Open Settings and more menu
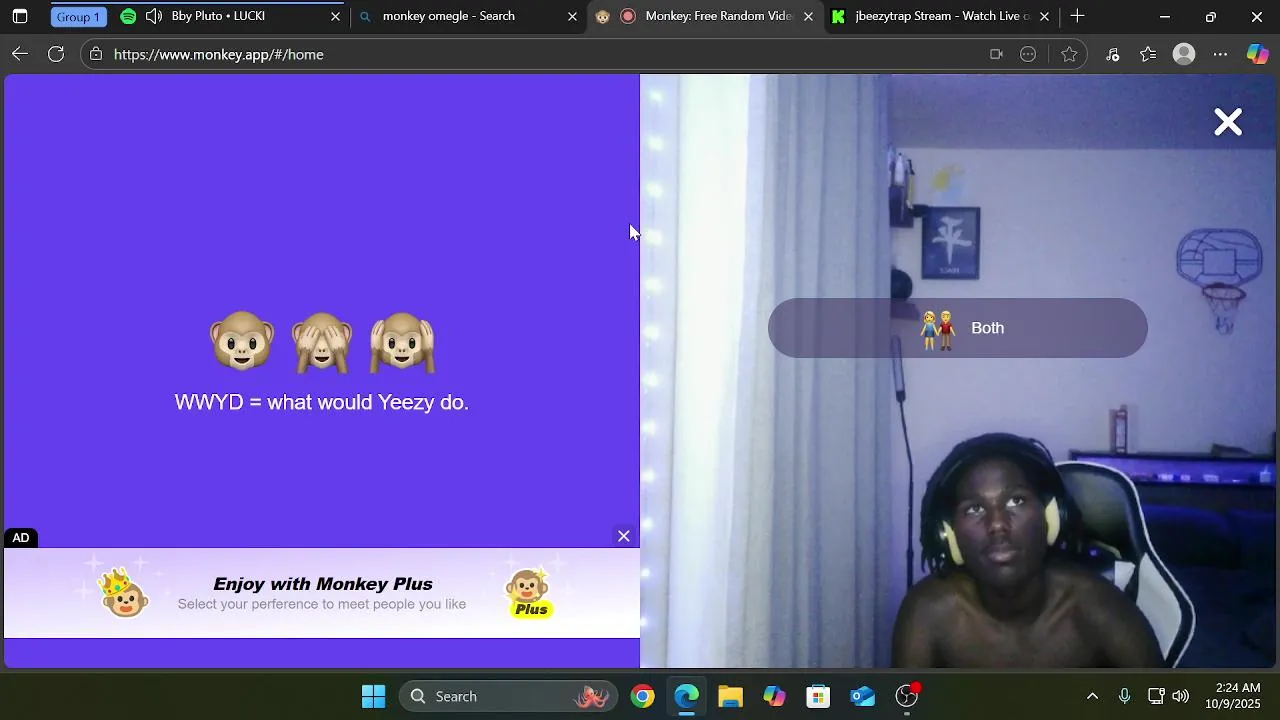 point(1220,55)
